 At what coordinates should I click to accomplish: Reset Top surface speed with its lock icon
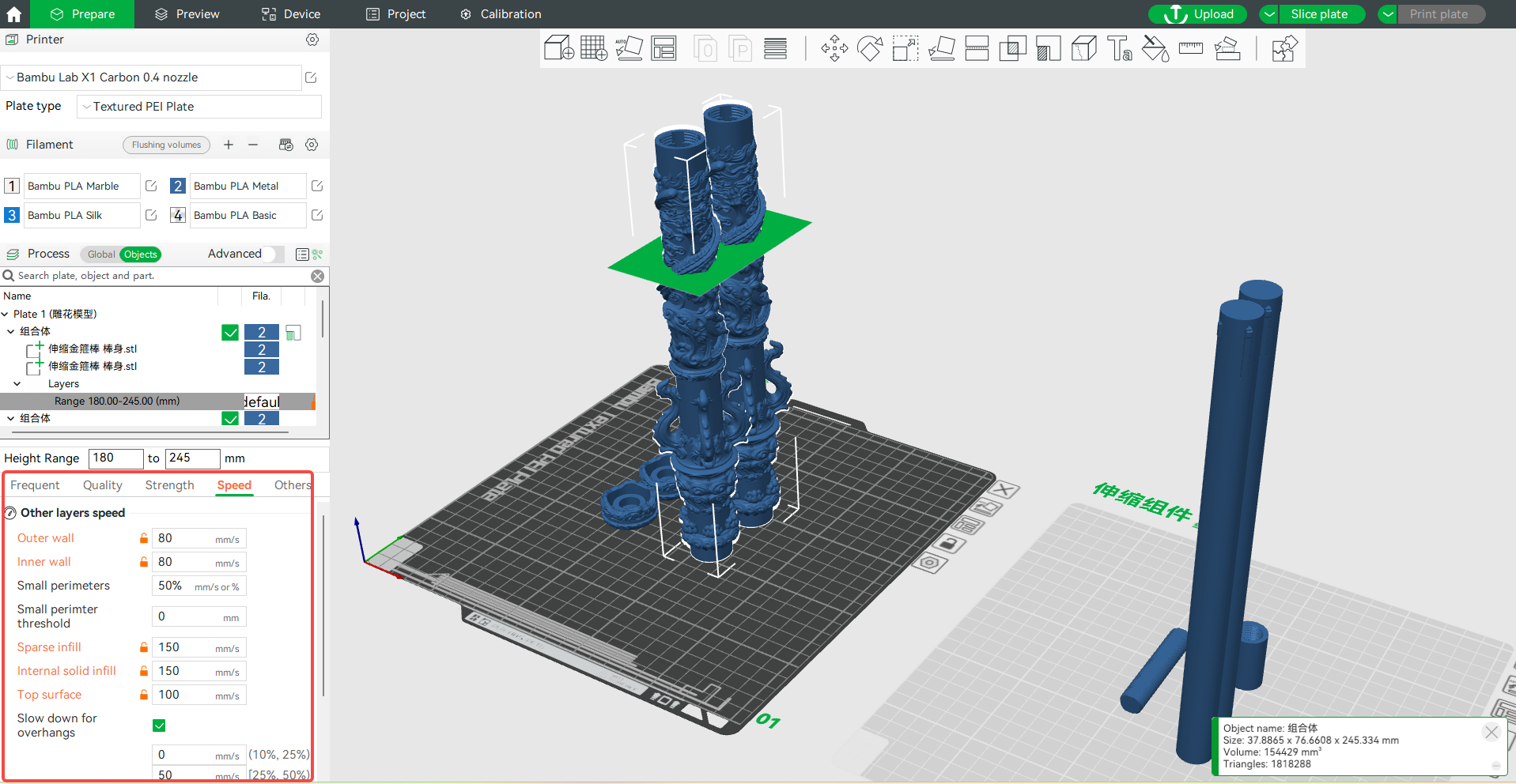coord(144,695)
